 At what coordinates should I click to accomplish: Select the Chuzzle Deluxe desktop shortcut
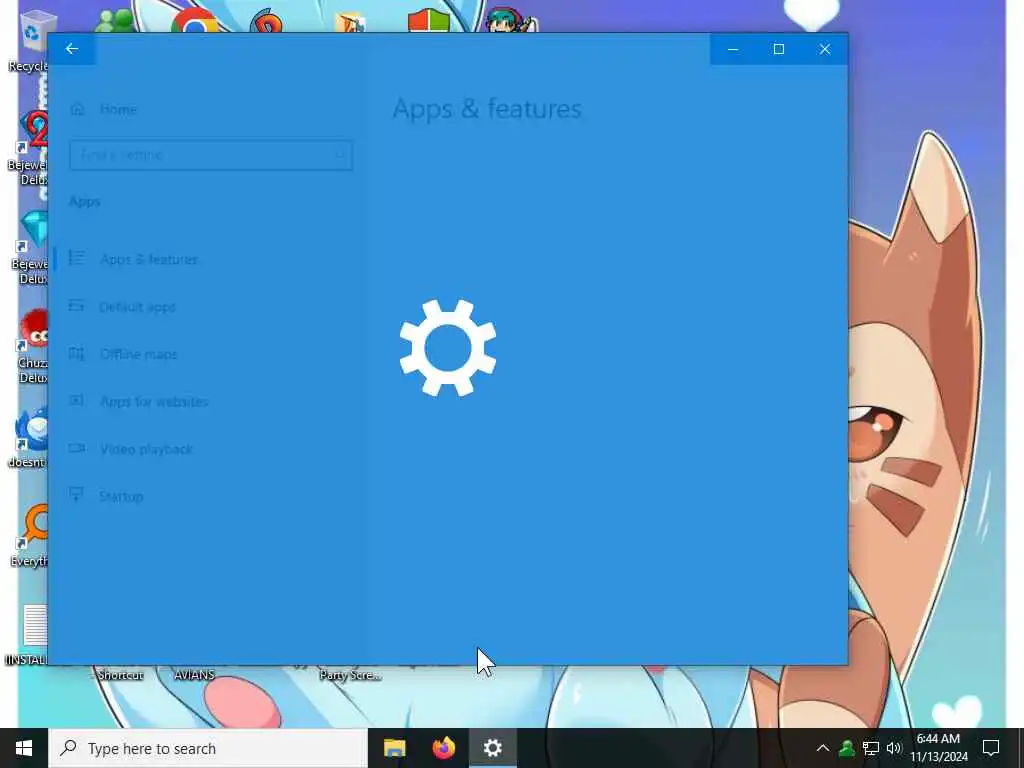30,346
